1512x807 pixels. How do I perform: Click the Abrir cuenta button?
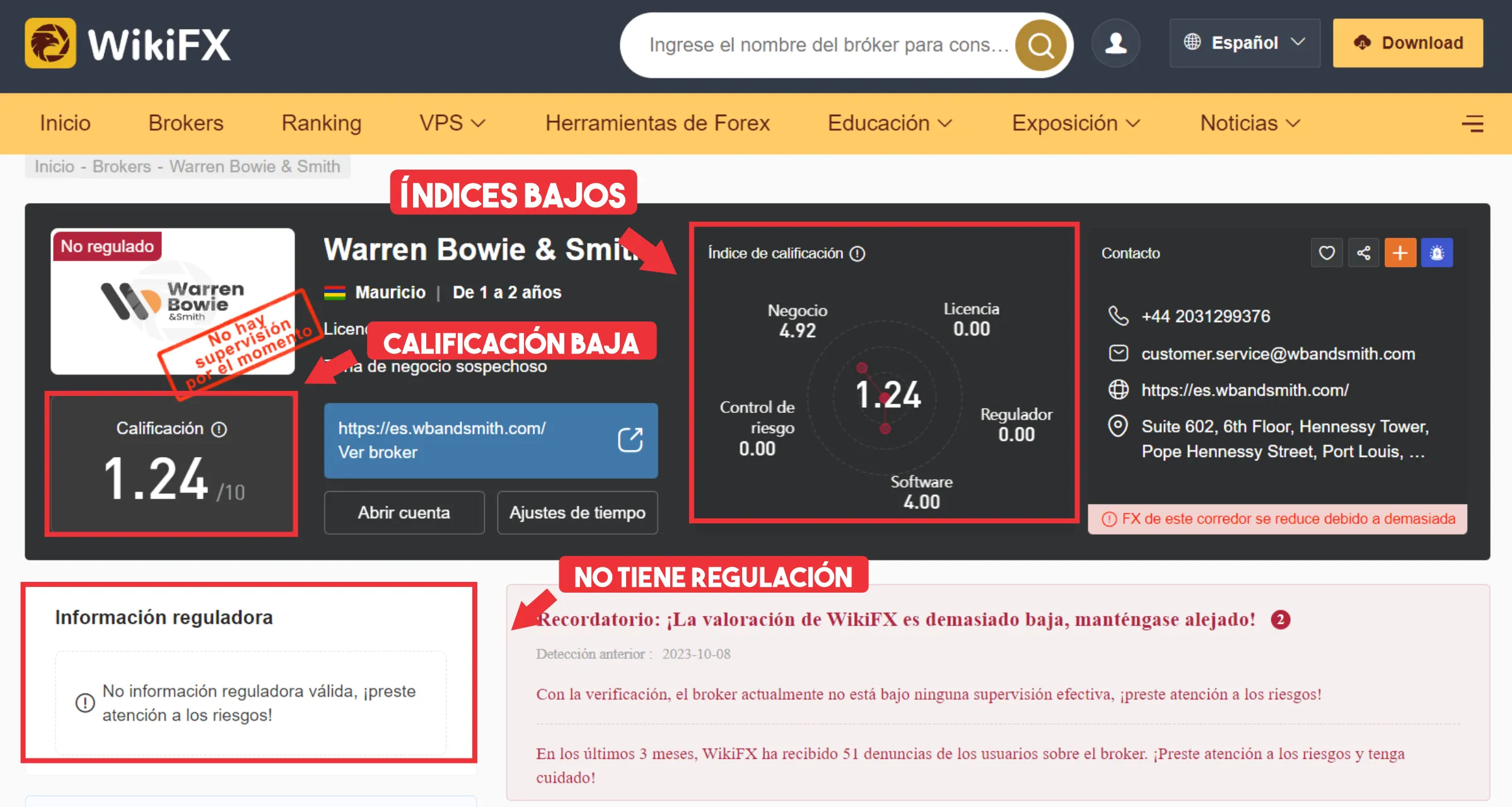(x=404, y=513)
